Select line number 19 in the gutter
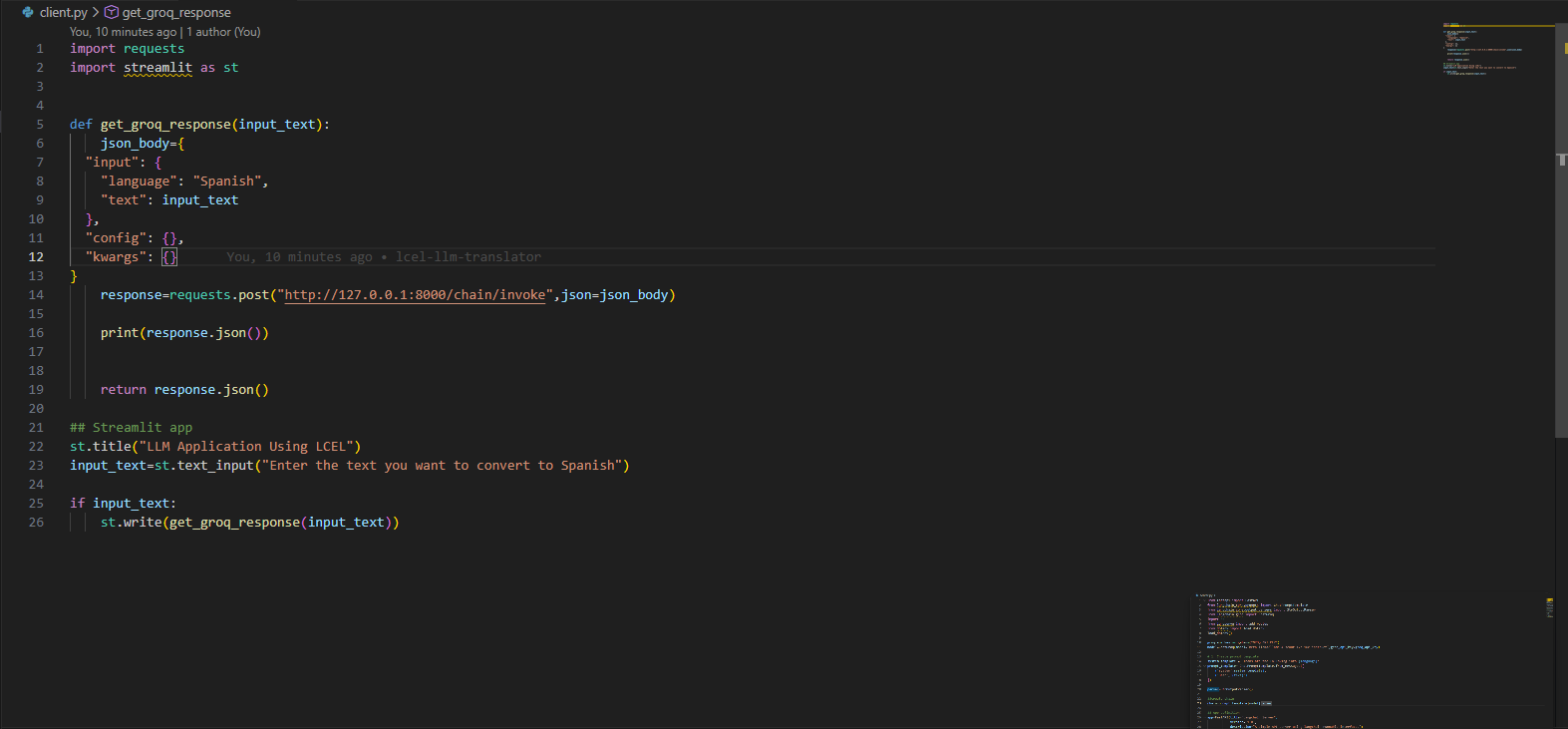 coord(36,390)
